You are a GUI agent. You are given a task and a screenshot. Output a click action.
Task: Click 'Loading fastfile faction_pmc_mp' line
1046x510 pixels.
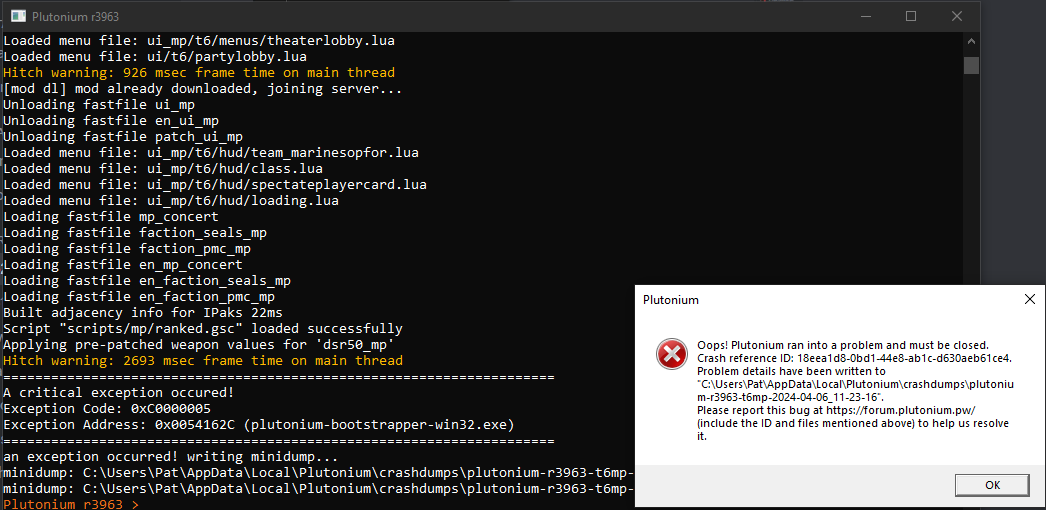click(x=127, y=249)
